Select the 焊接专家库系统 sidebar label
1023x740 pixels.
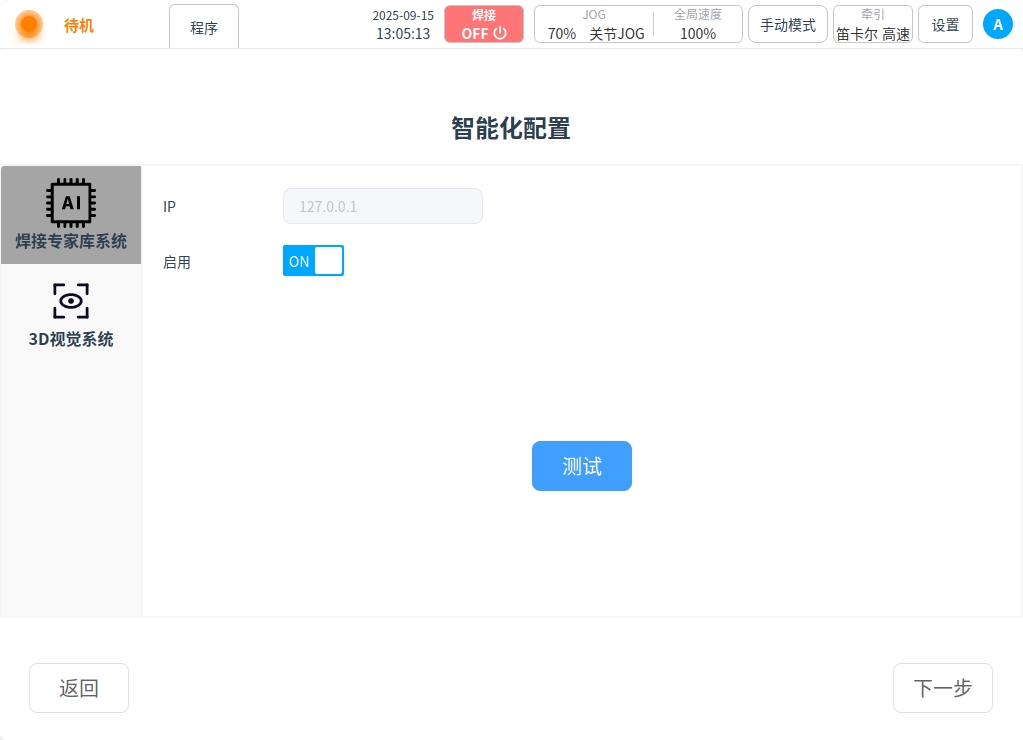tap(71, 241)
